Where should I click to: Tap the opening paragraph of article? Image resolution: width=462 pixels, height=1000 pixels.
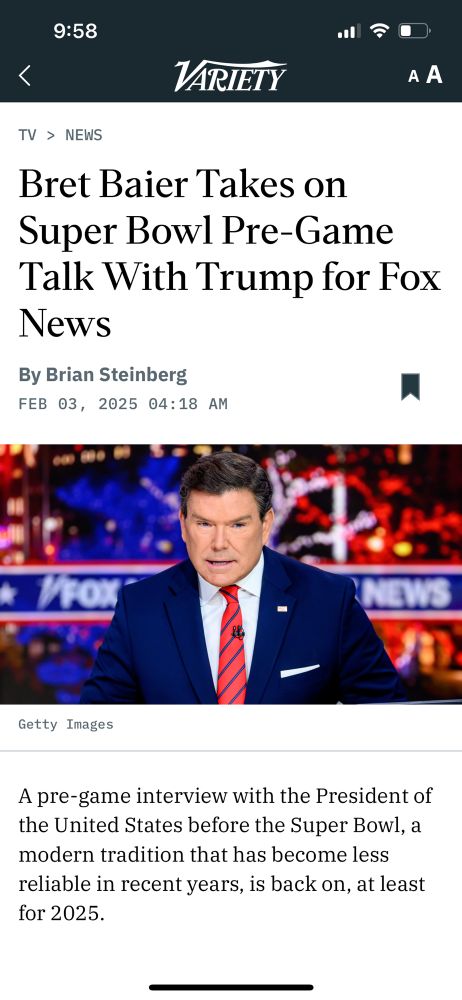coord(226,855)
